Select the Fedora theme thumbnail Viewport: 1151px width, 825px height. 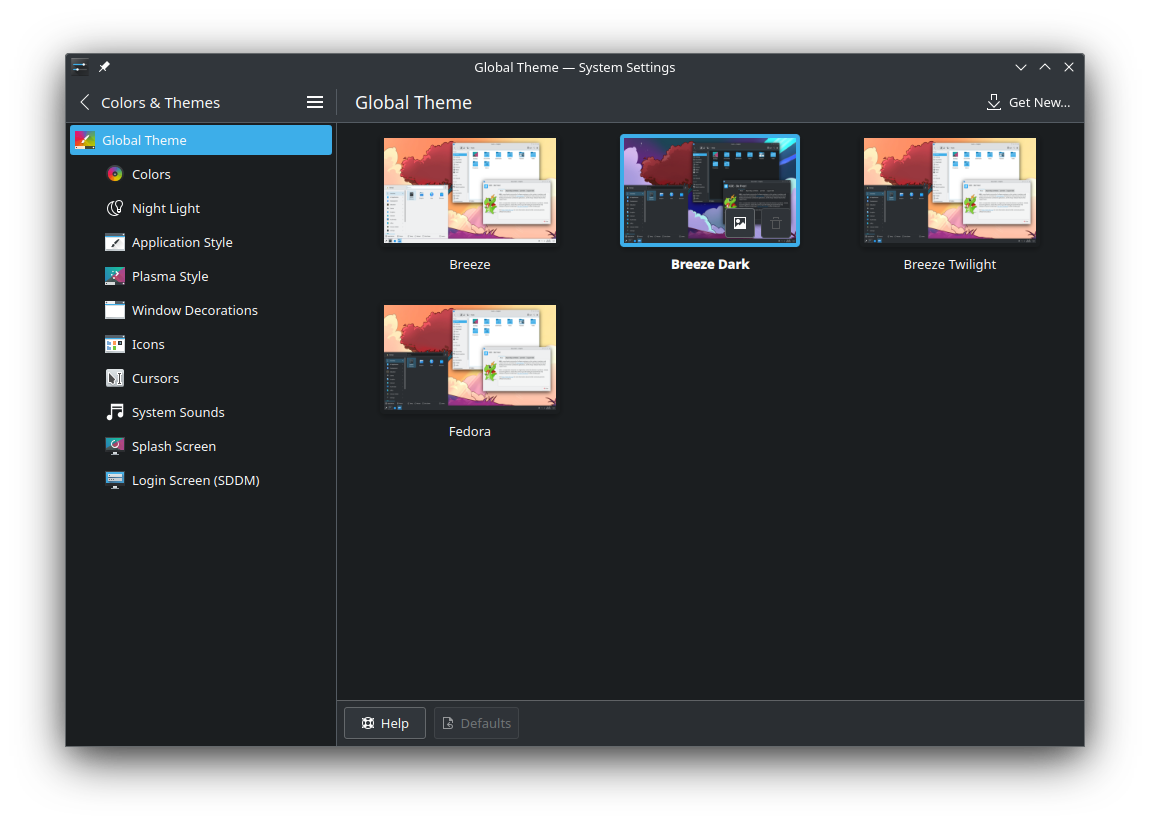470,357
